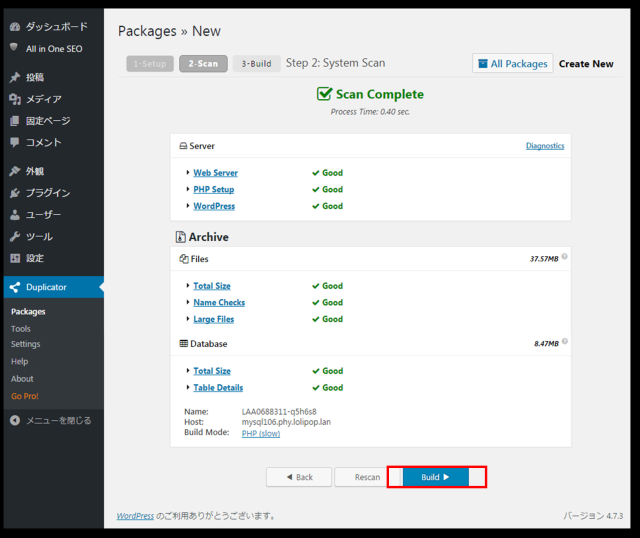Open the All in One SEO menu
The height and width of the screenshot is (538, 640).
click(x=54, y=49)
